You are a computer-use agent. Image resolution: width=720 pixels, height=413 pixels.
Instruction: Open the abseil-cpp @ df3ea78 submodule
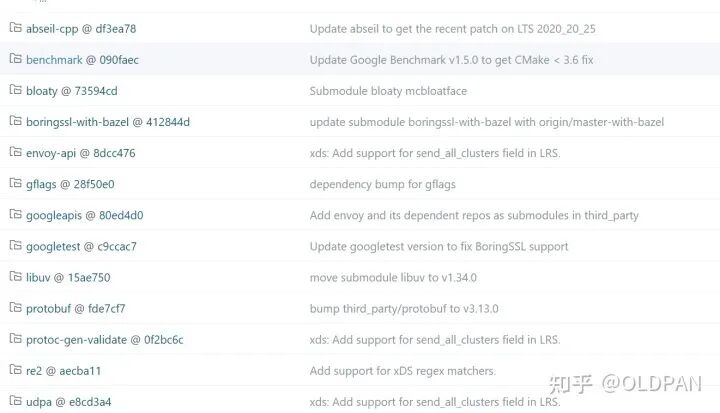pyautogui.click(x=81, y=29)
